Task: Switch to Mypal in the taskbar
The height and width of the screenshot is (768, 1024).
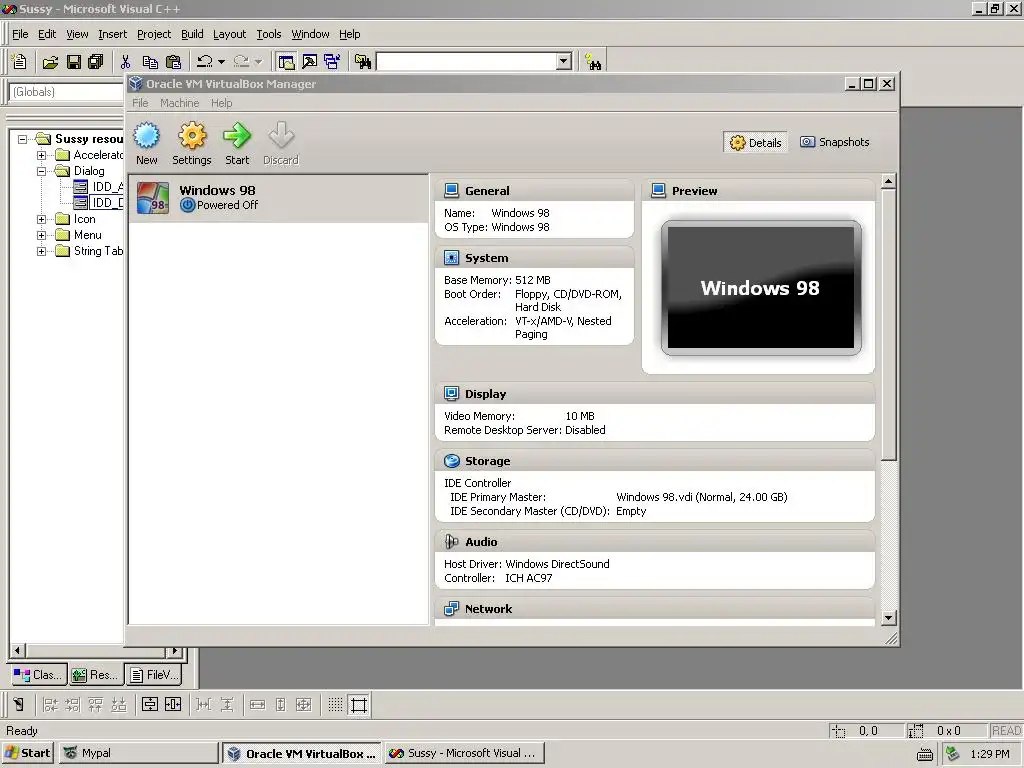Action: click(x=138, y=753)
